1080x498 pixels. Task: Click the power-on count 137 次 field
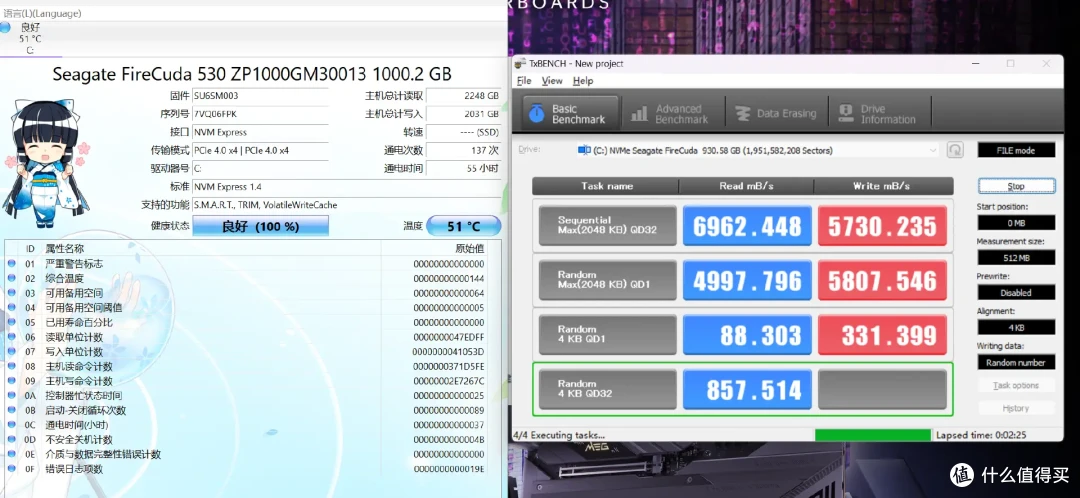[464, 150]
